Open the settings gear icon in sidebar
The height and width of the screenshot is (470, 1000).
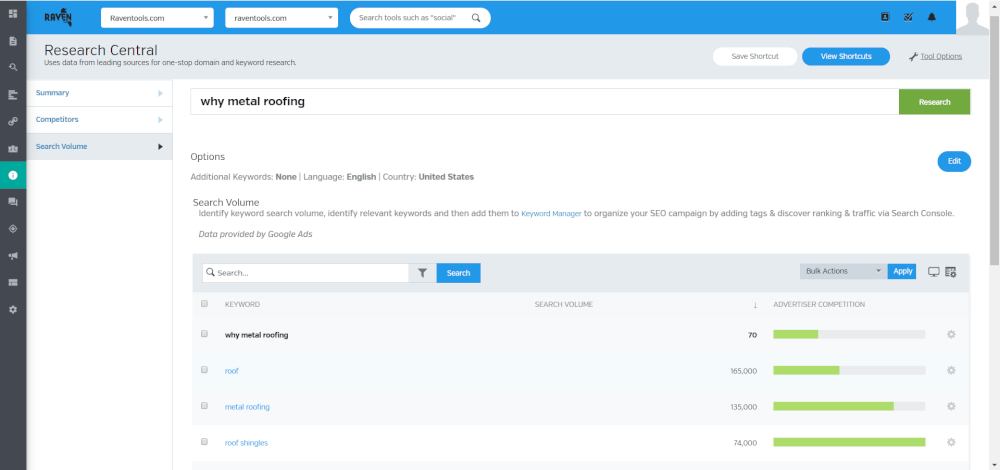(13, 309)
